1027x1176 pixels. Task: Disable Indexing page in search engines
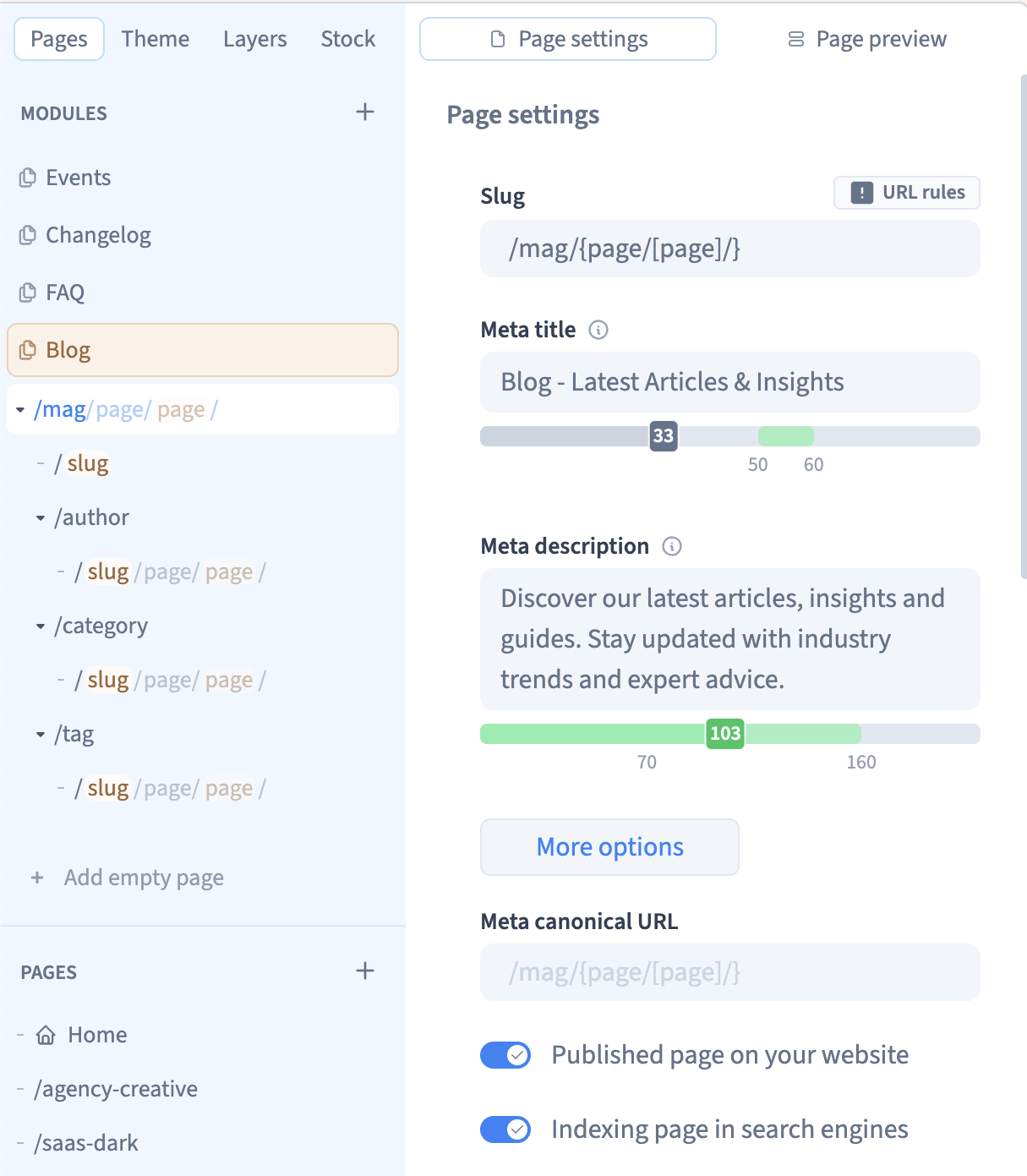pyautogui.click(x=505, y=1129)
